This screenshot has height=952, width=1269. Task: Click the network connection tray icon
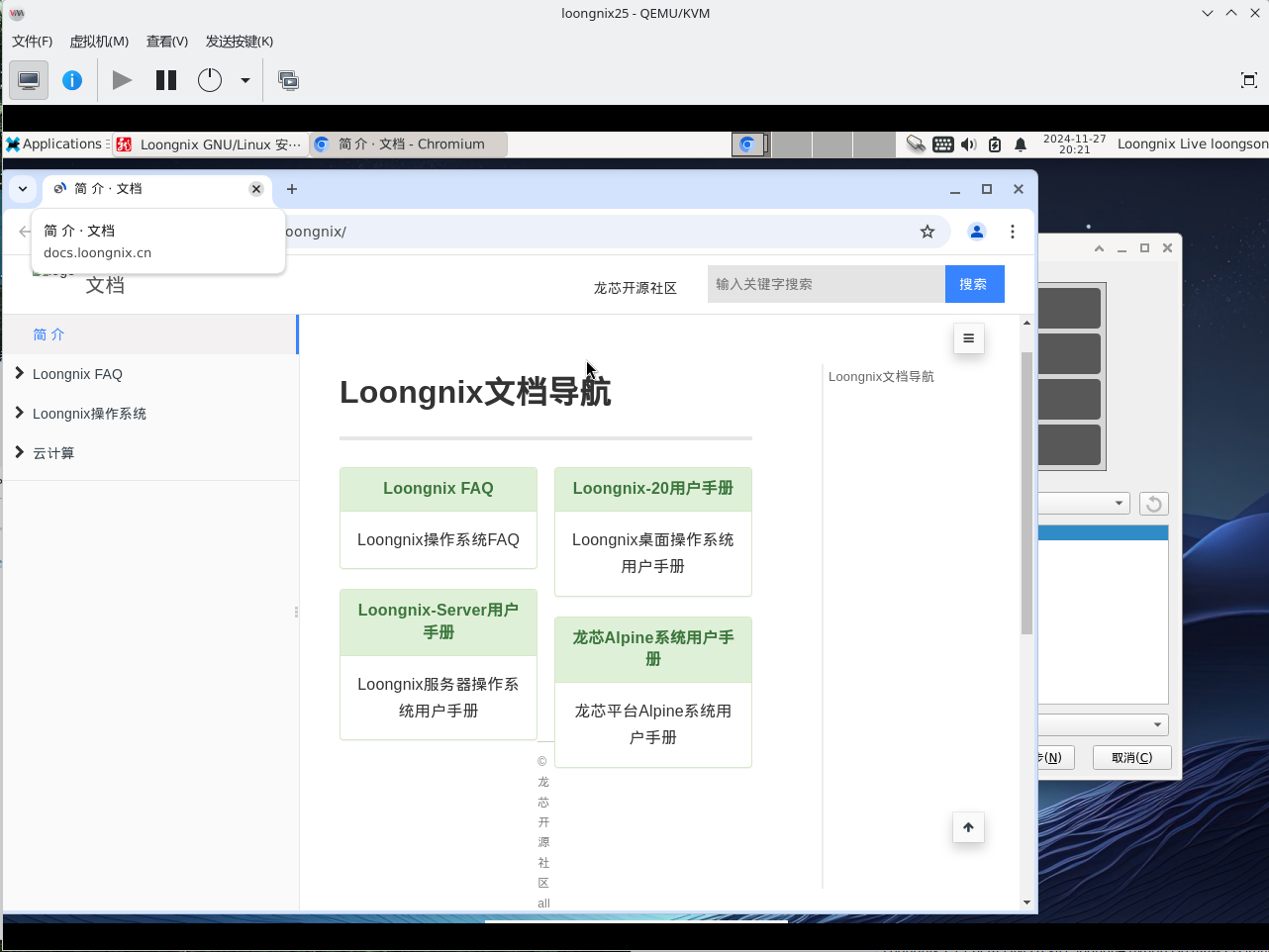click(x=917, y=144)
